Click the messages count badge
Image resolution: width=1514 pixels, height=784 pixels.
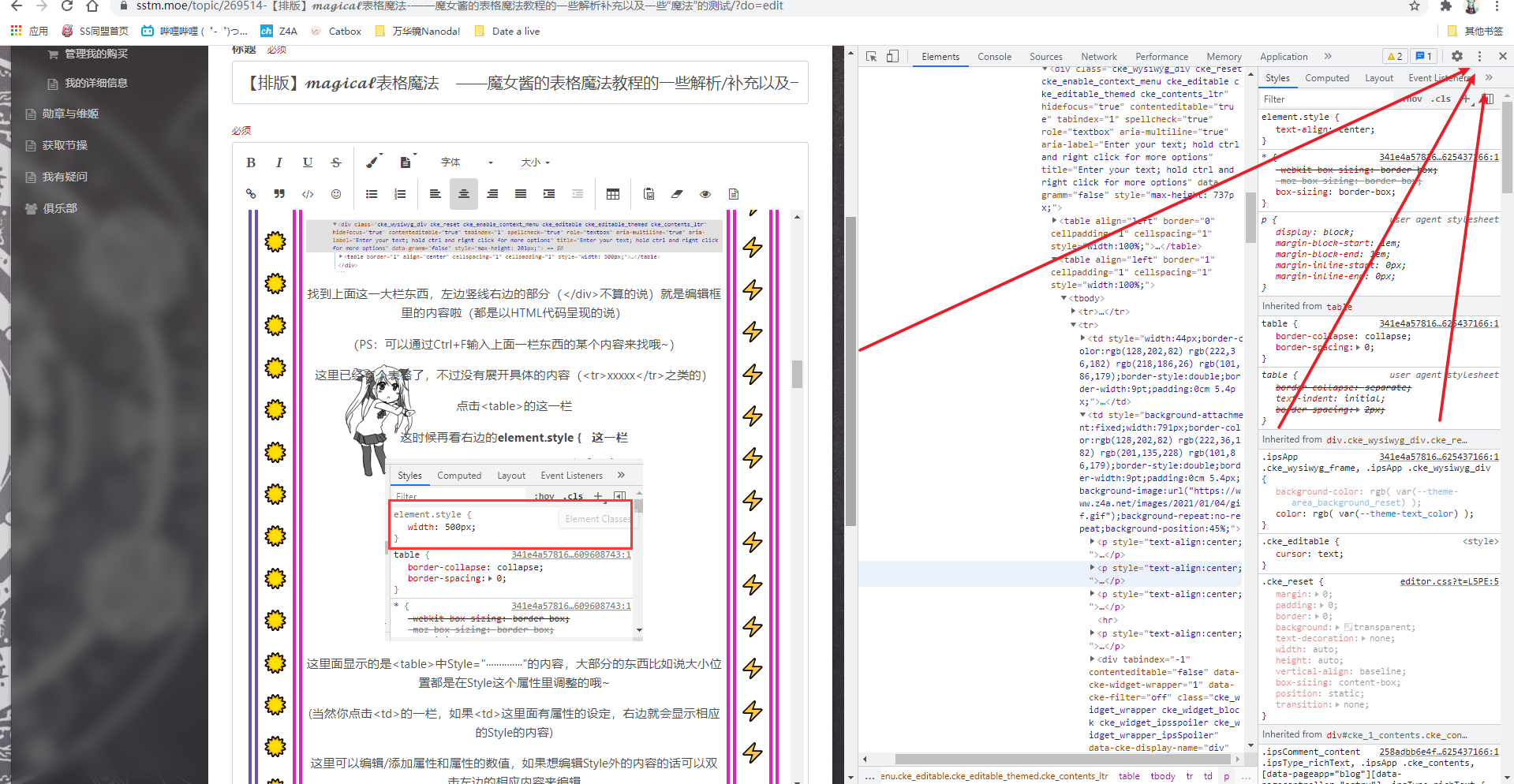pos(1423,57)
